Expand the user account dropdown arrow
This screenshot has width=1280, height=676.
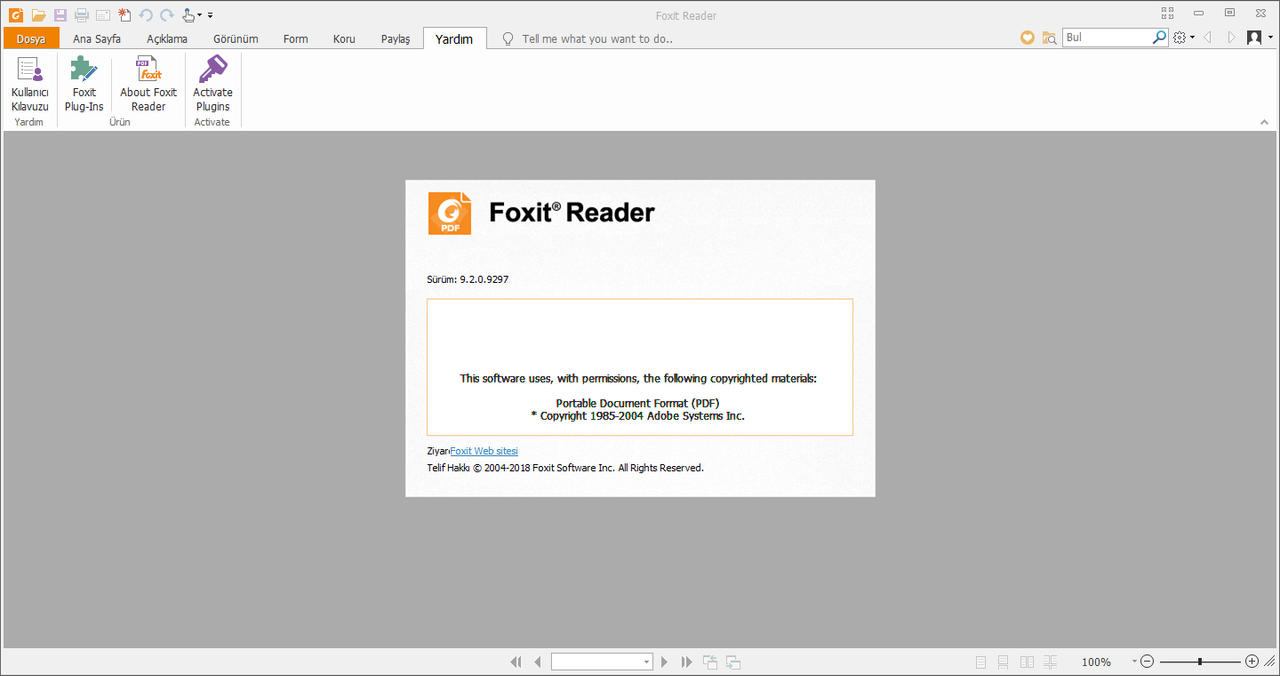click(1269, 38)
